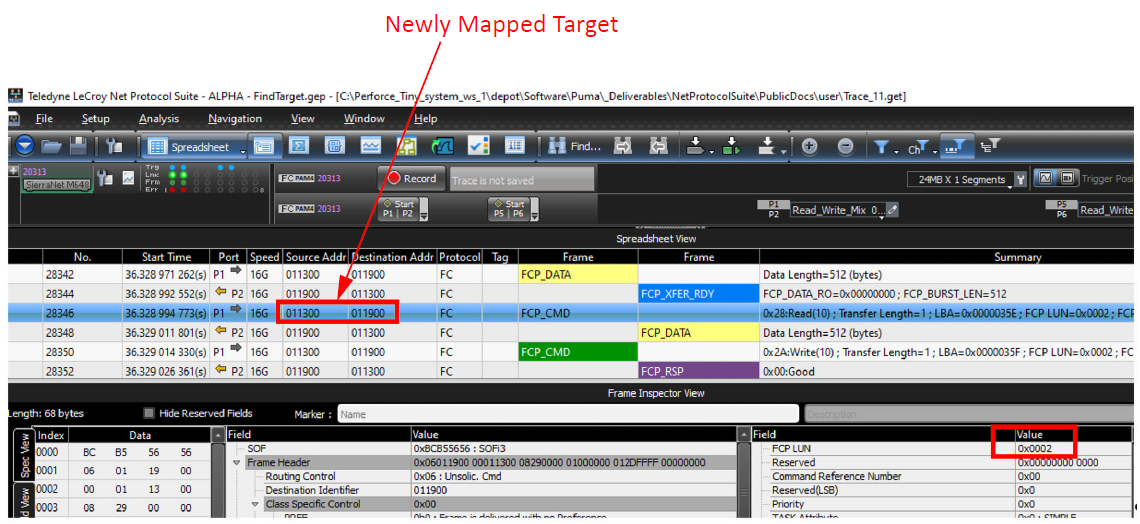Open the waveform graph view icon
The height and width of the screenshot is (524, 1140).
[x=371, y=146]
